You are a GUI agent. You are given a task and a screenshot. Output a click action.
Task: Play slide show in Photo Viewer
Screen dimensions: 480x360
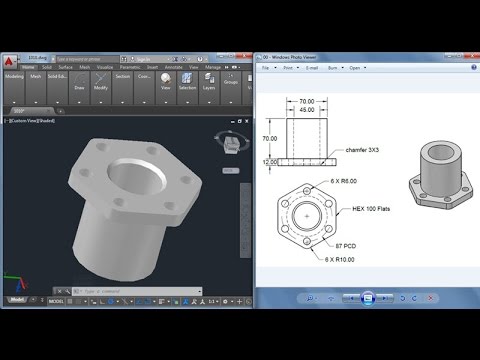(368, 298)
